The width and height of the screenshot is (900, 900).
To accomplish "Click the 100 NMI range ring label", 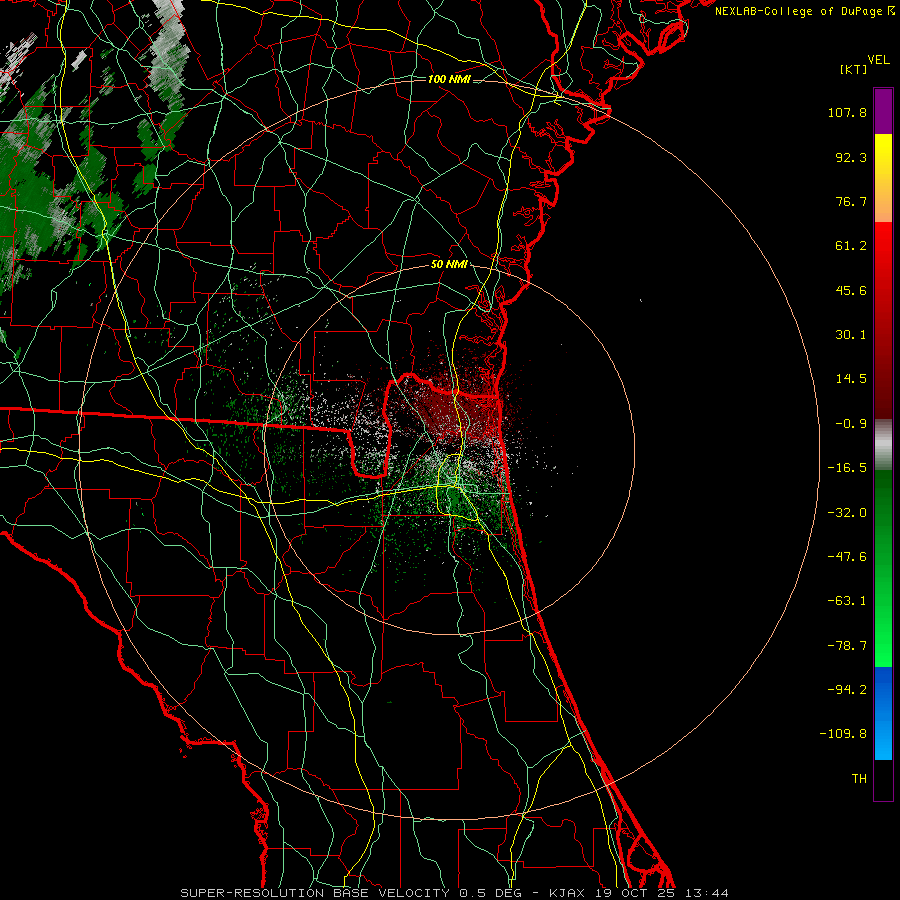I will point(449,79).
